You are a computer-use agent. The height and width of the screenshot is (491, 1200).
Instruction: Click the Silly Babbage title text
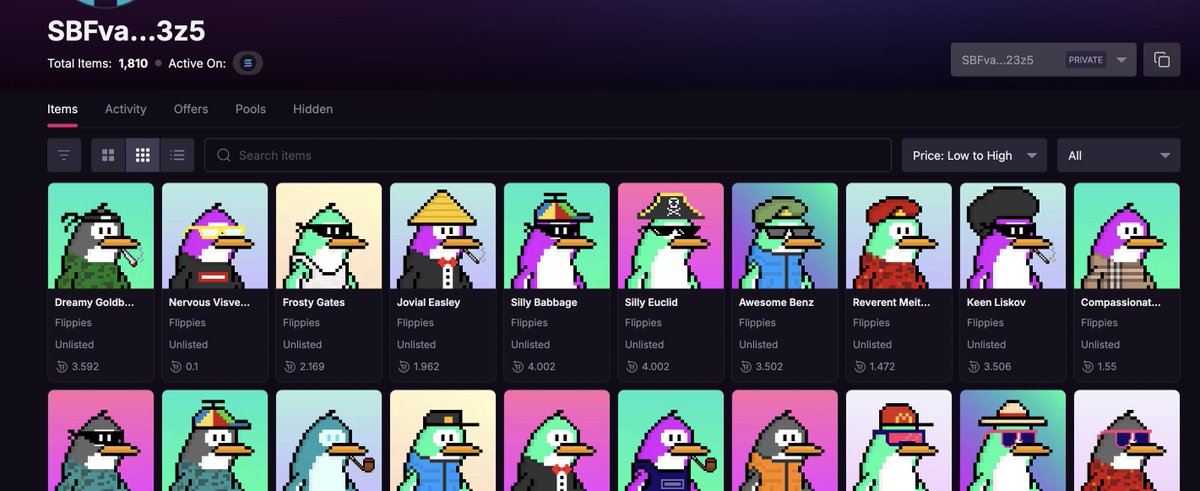(544, 302)
